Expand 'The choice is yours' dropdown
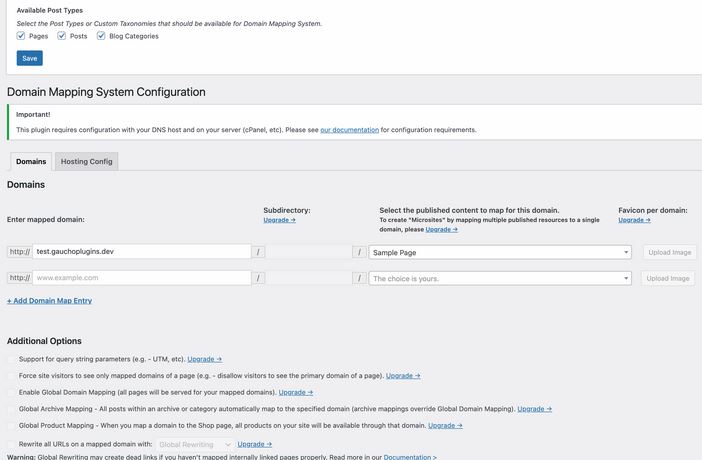Screen dimensions: 702x460 click(500, 278)
